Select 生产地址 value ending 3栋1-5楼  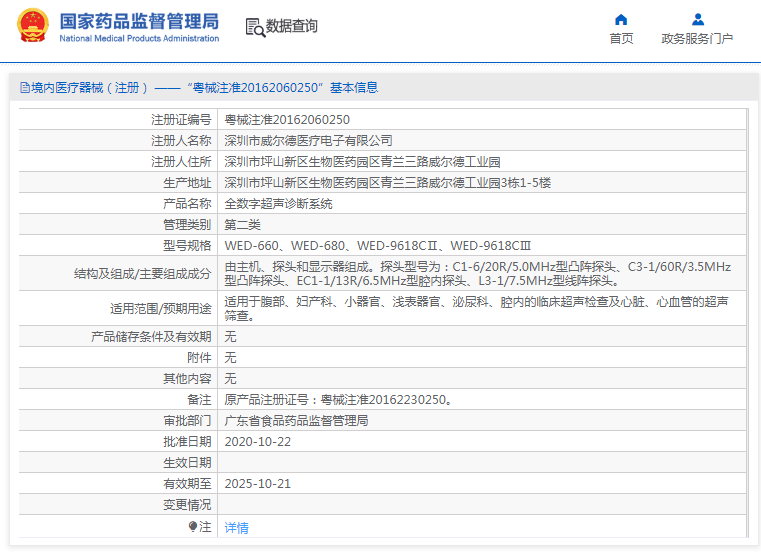click(x=387, y=183)
